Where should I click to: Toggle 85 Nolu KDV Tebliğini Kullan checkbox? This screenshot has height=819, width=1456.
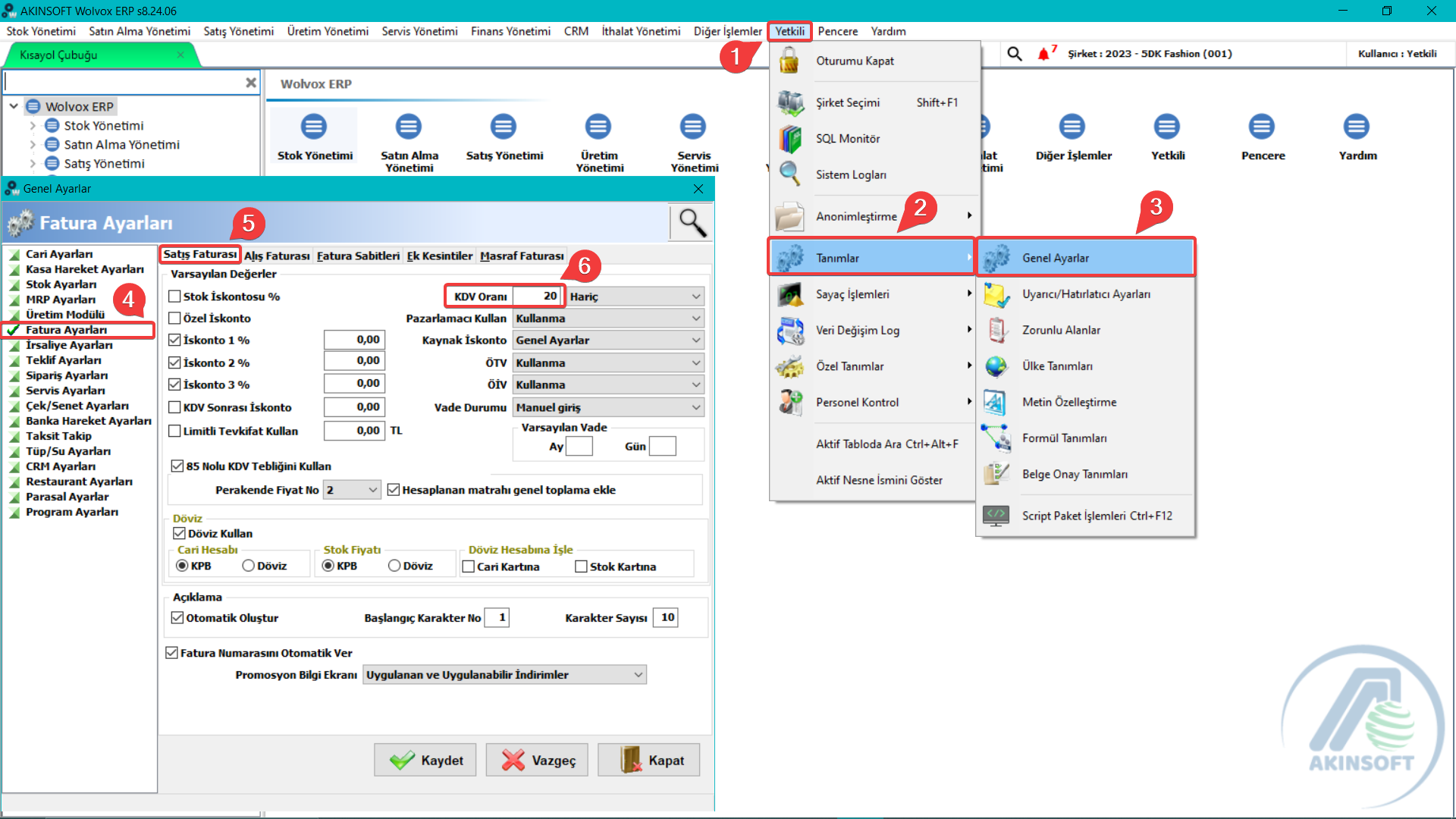click(x=177, y=466)
